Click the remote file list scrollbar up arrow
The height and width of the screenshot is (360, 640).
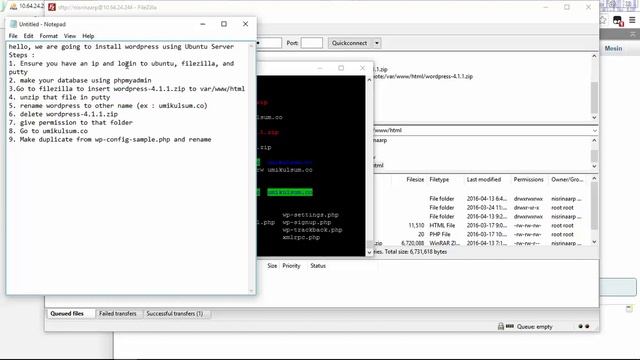594,178
